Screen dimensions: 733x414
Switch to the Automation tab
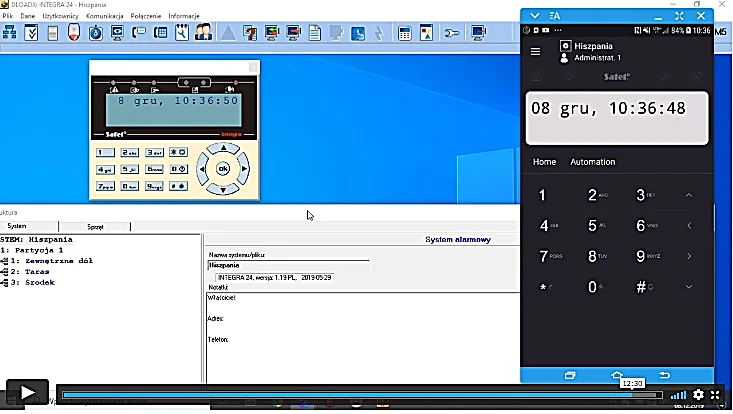click(592, 162)
